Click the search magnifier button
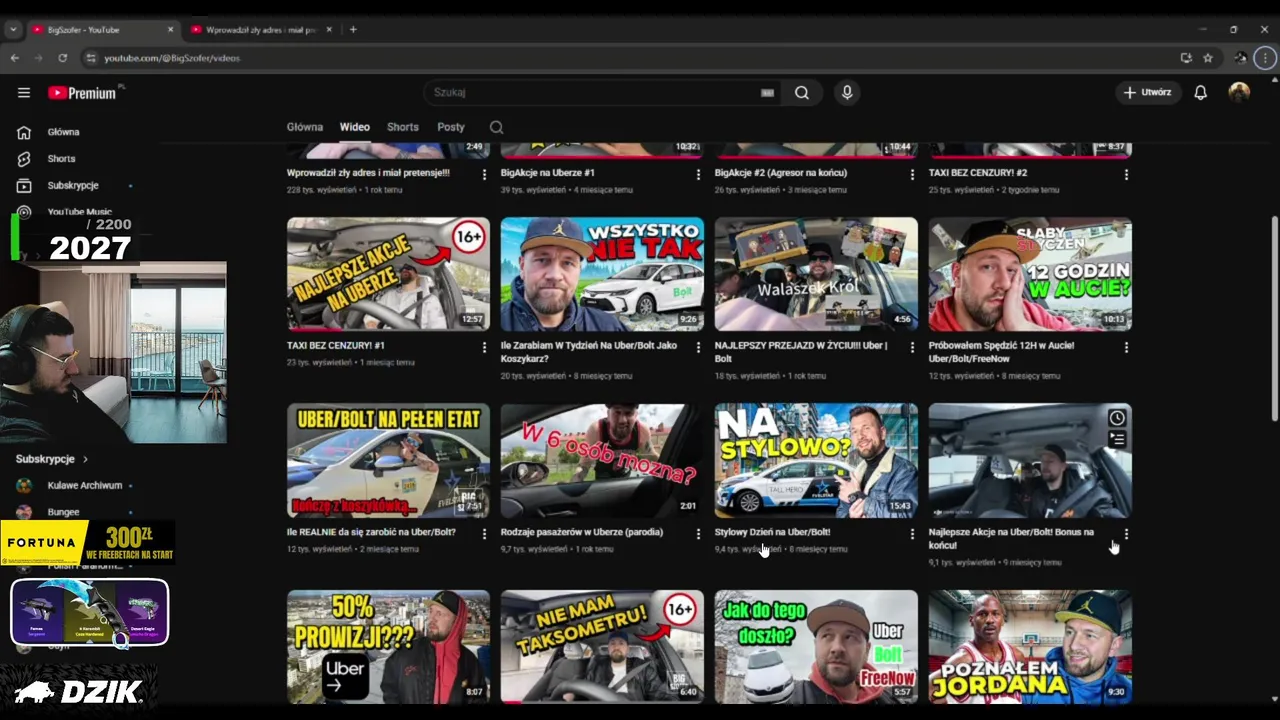The height and width of the screenshot is (720, 1280). pos(802,93)
